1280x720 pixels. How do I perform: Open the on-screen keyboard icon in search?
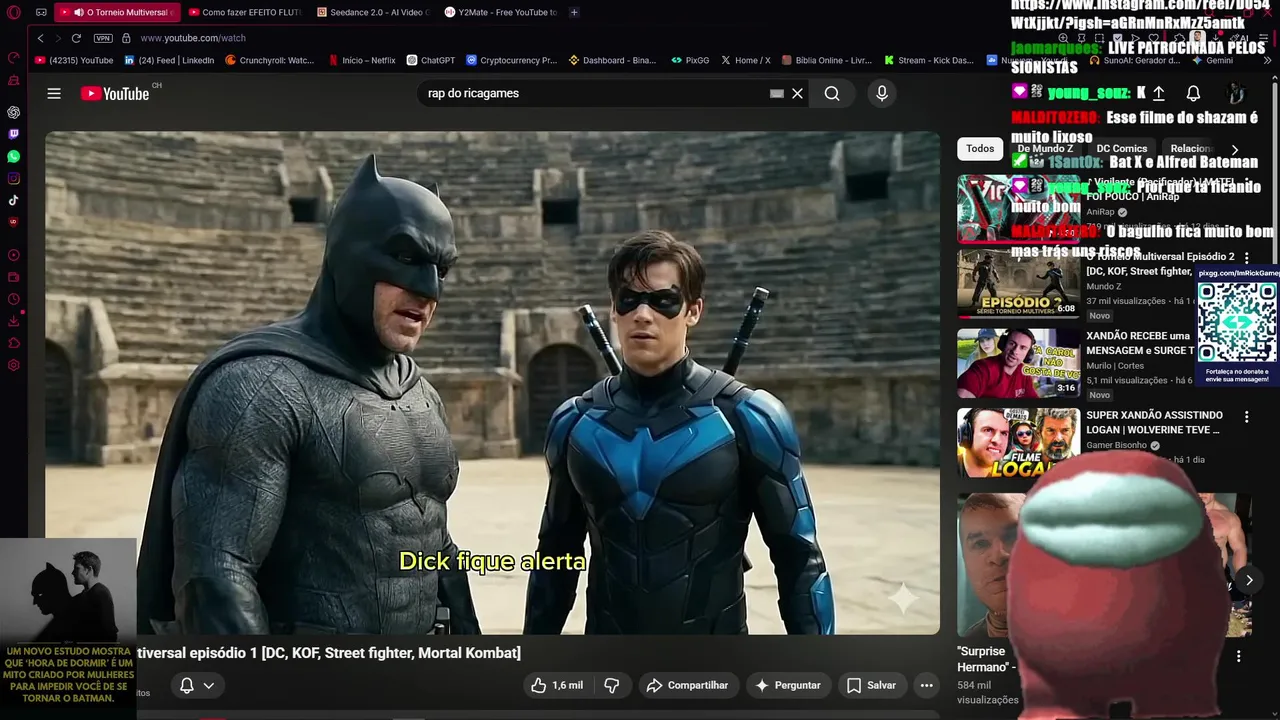click(x=777, y=93)
